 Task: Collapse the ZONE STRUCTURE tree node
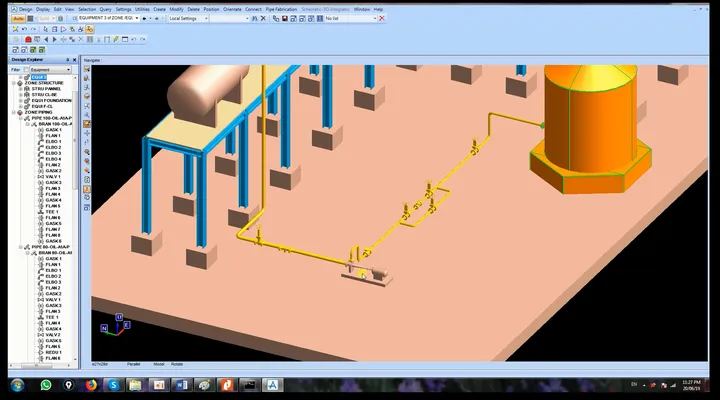[x=14, y=83]
